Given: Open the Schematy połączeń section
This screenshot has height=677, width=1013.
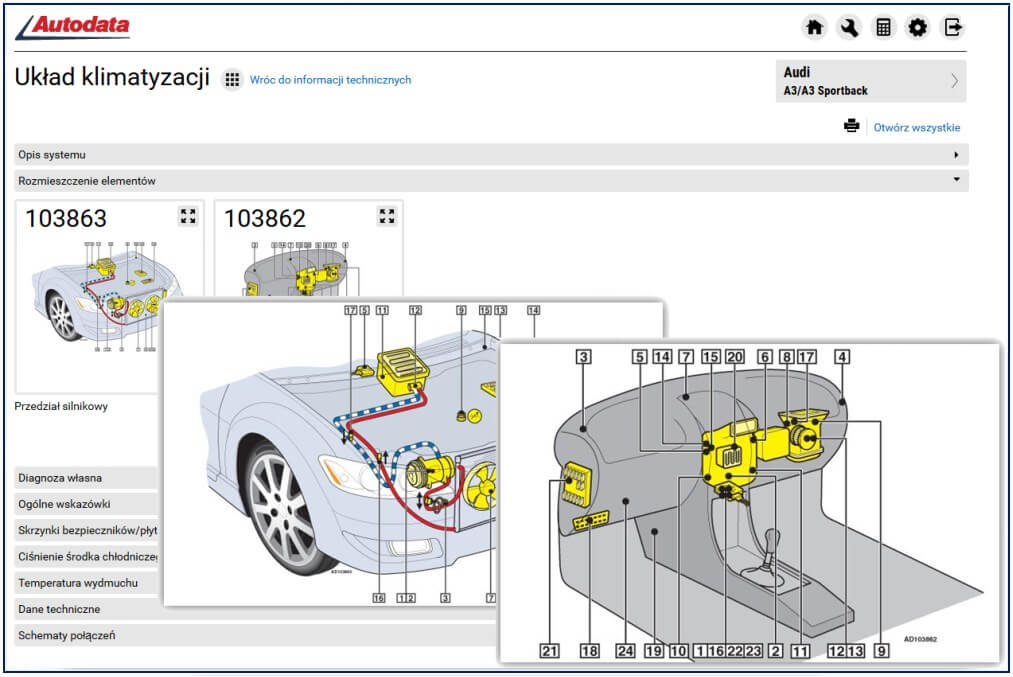Looking at the screenshot, I should pos(255,636).
